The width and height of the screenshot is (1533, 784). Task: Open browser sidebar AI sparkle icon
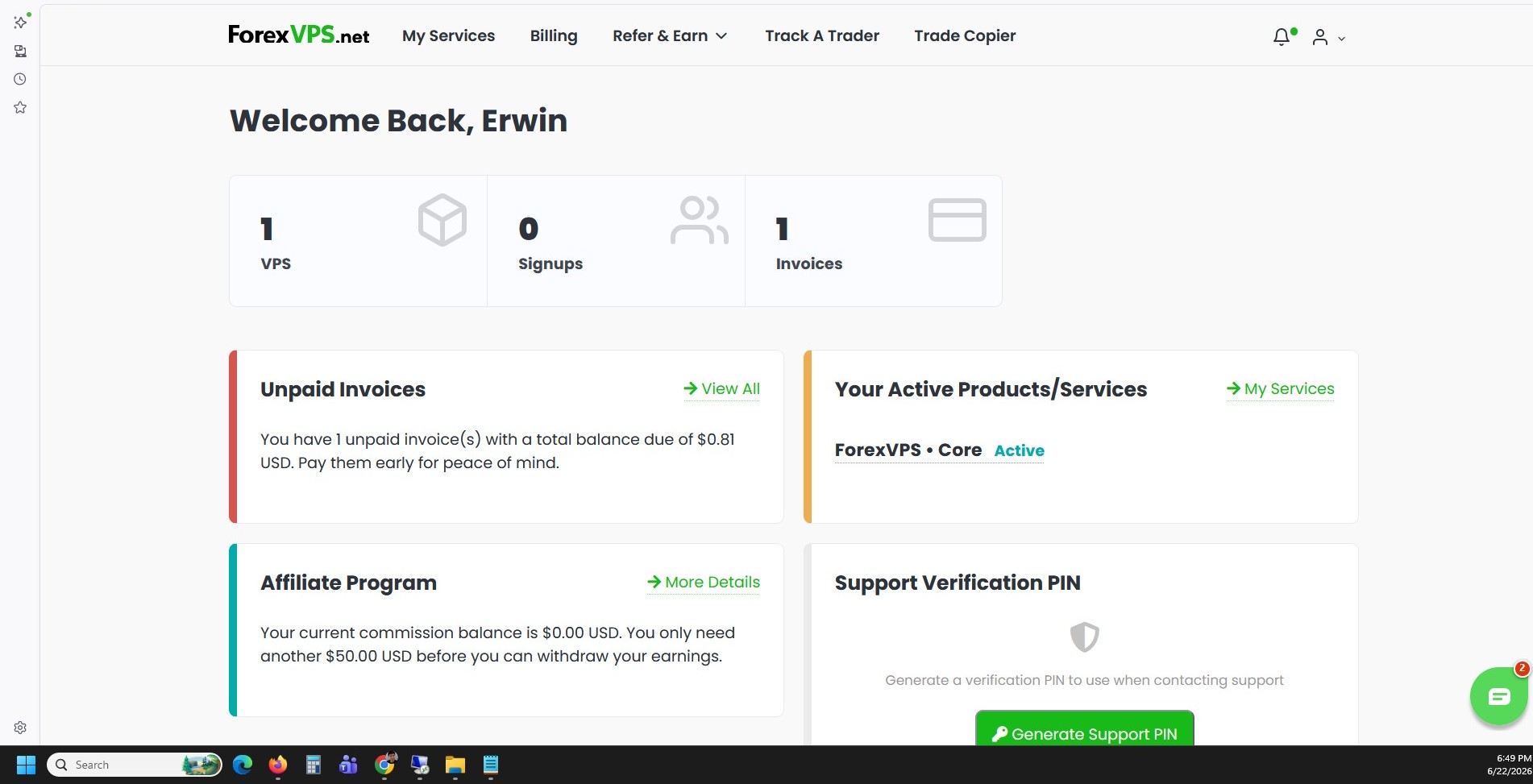click(x=20, y=23)
